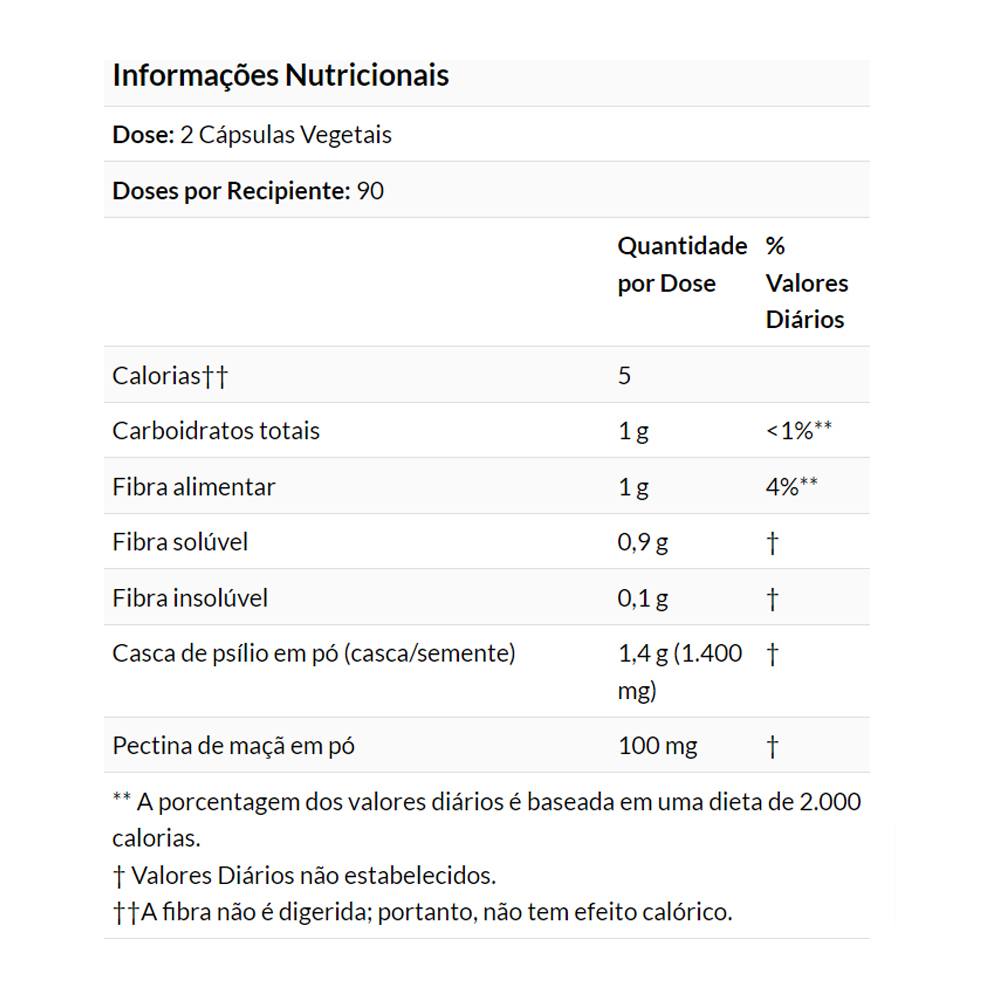Screen dimensions: 1000x1000
Task: Select the Casca de psílio em pó label
Action: [x=314, y=654]
